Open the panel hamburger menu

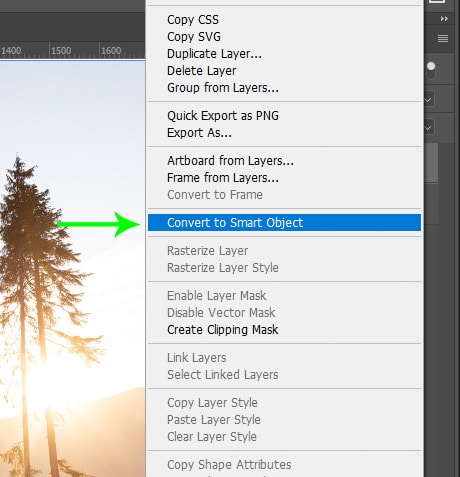(x=443, y=39)
